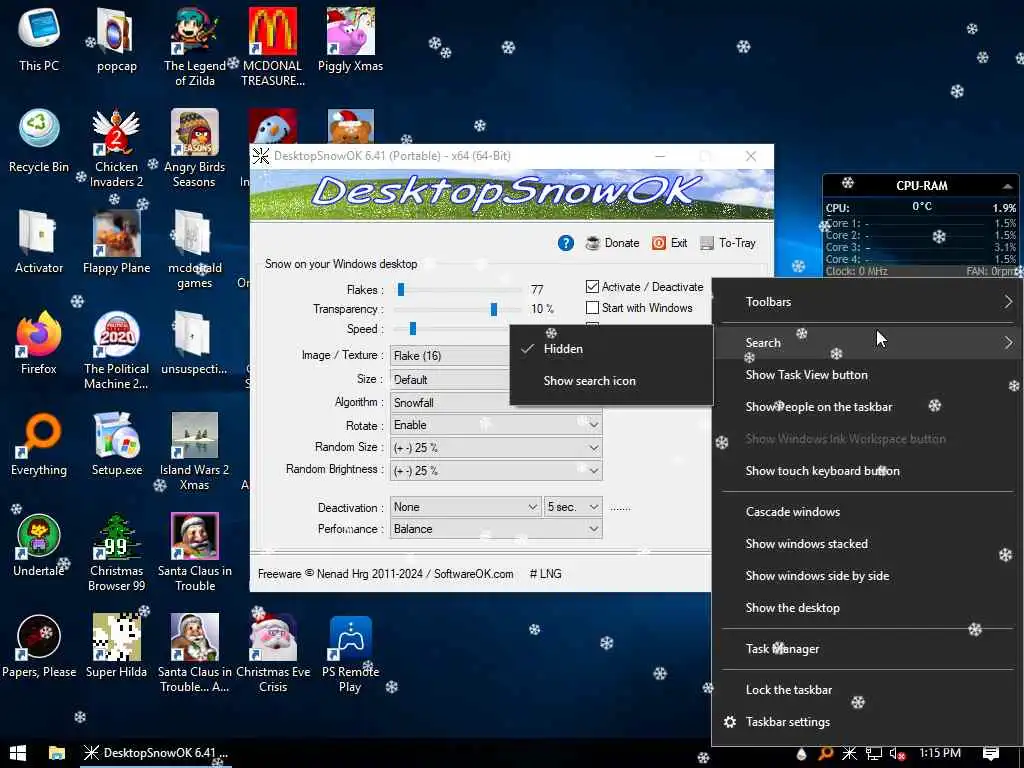Viewport: 1024px width, 768px height.
Task: Select The Legend of Zilda shortcut
Action: (194, 47)
